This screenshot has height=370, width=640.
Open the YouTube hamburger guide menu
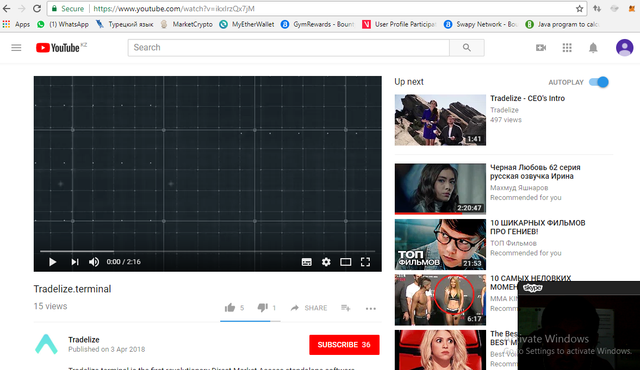click(16, 48)
